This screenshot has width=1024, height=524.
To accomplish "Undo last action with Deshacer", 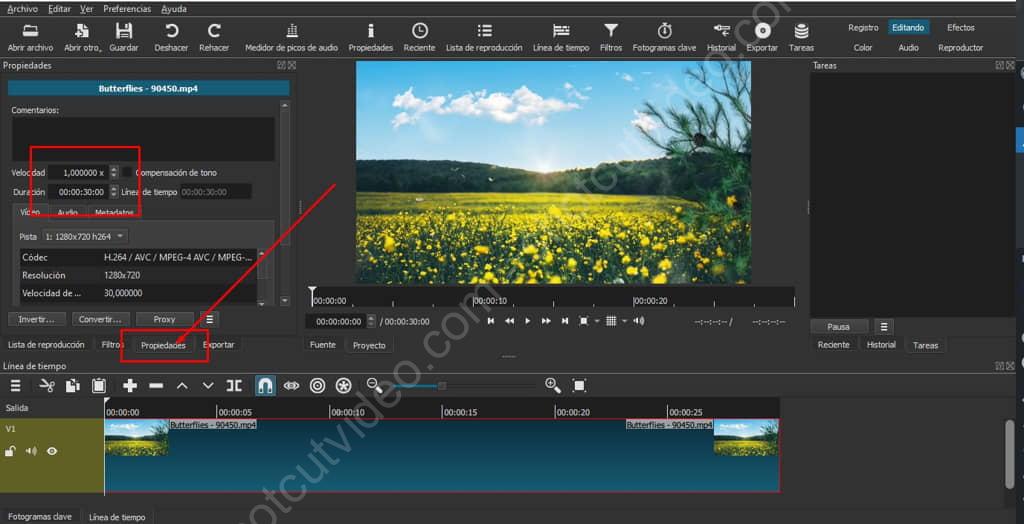I will 171,38.
